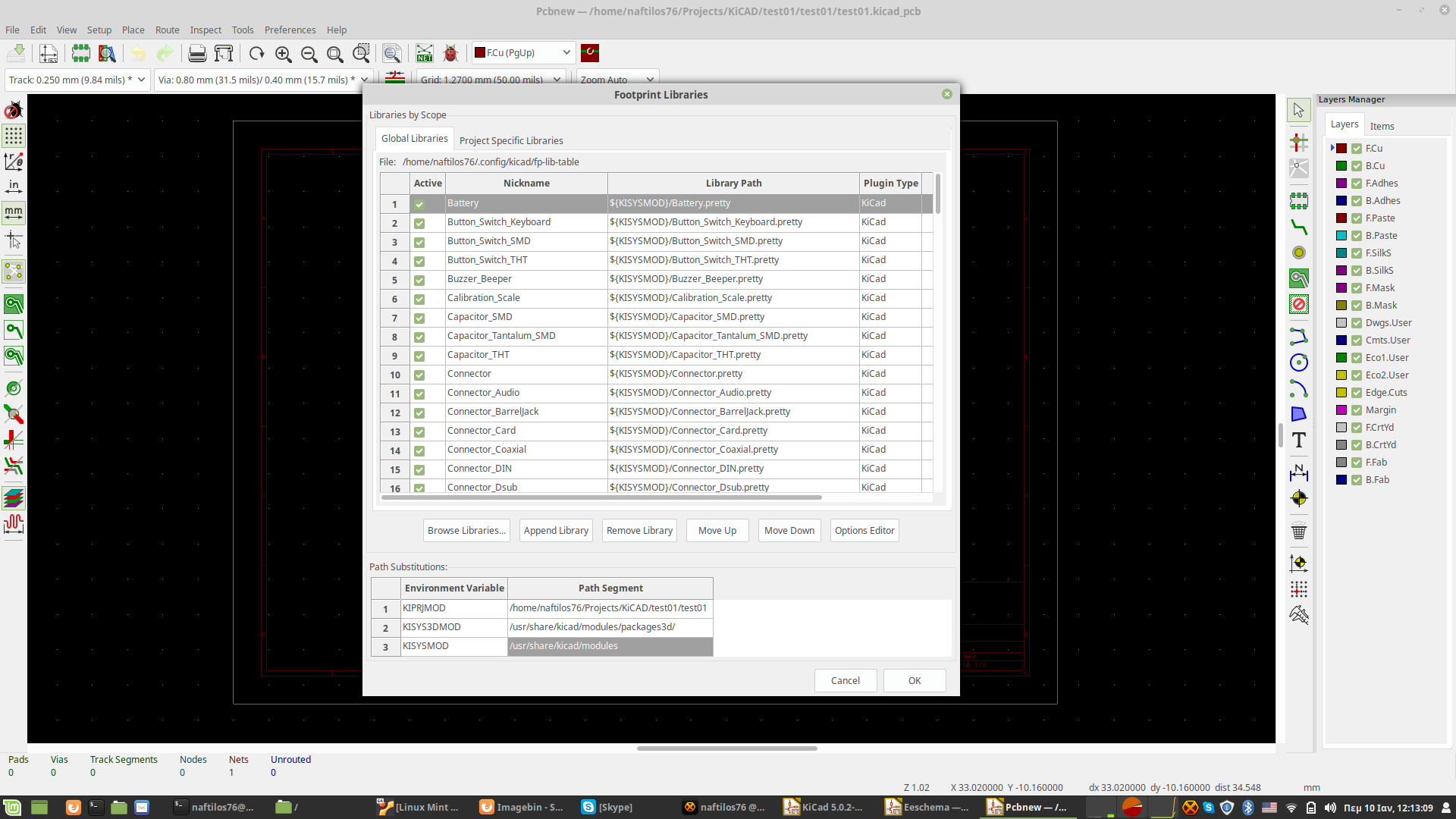Open the Route menu

click(167, 30)
